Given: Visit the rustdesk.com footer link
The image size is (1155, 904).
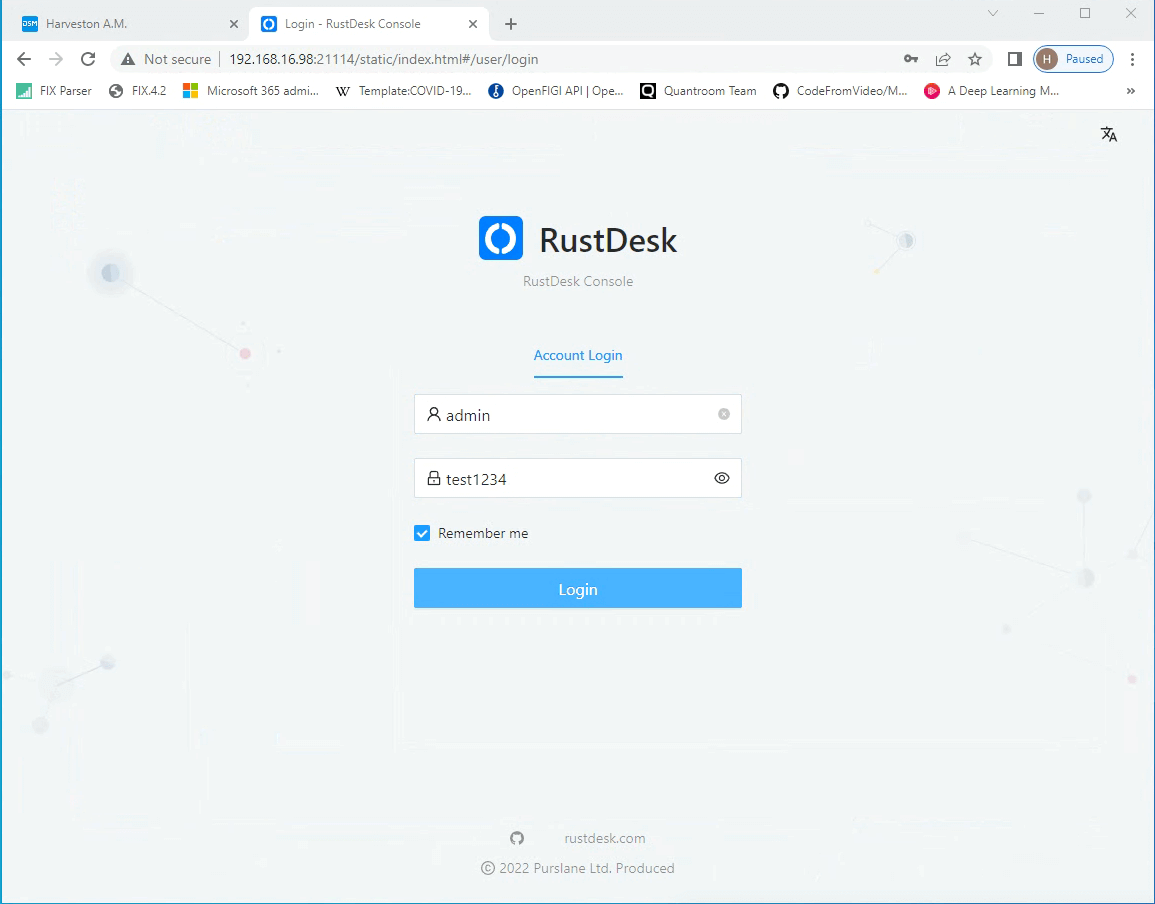Looking at the screenshot, I should coord(604,838).
